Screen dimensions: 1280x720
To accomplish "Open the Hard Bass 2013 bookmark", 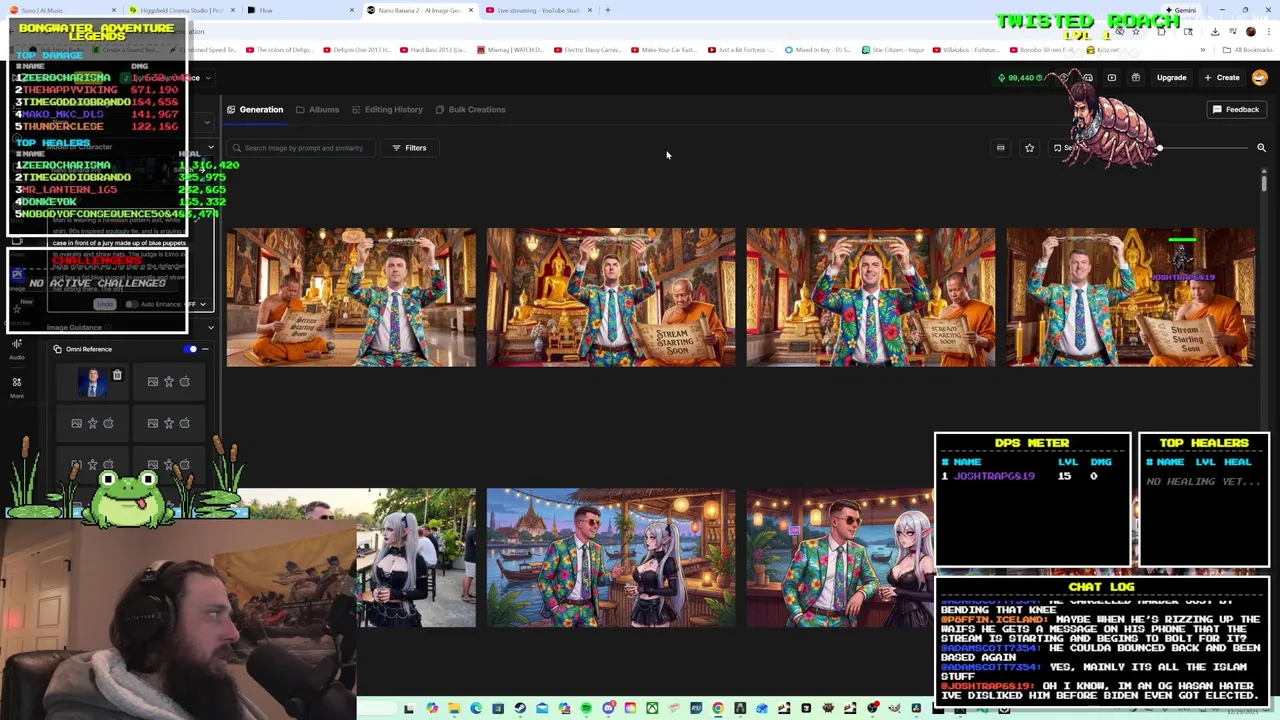I will (433, 49).
